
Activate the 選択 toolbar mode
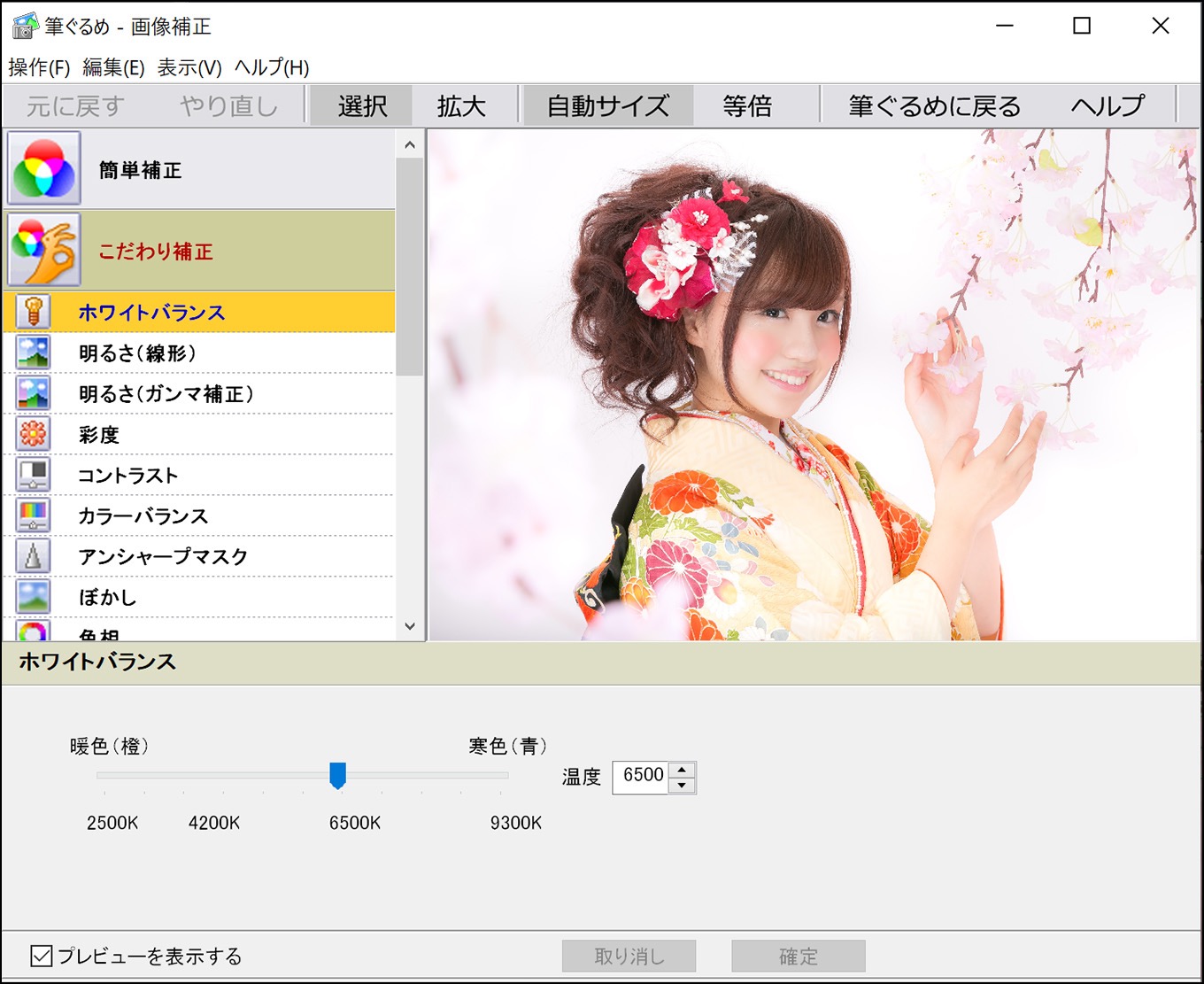(362, 106)
